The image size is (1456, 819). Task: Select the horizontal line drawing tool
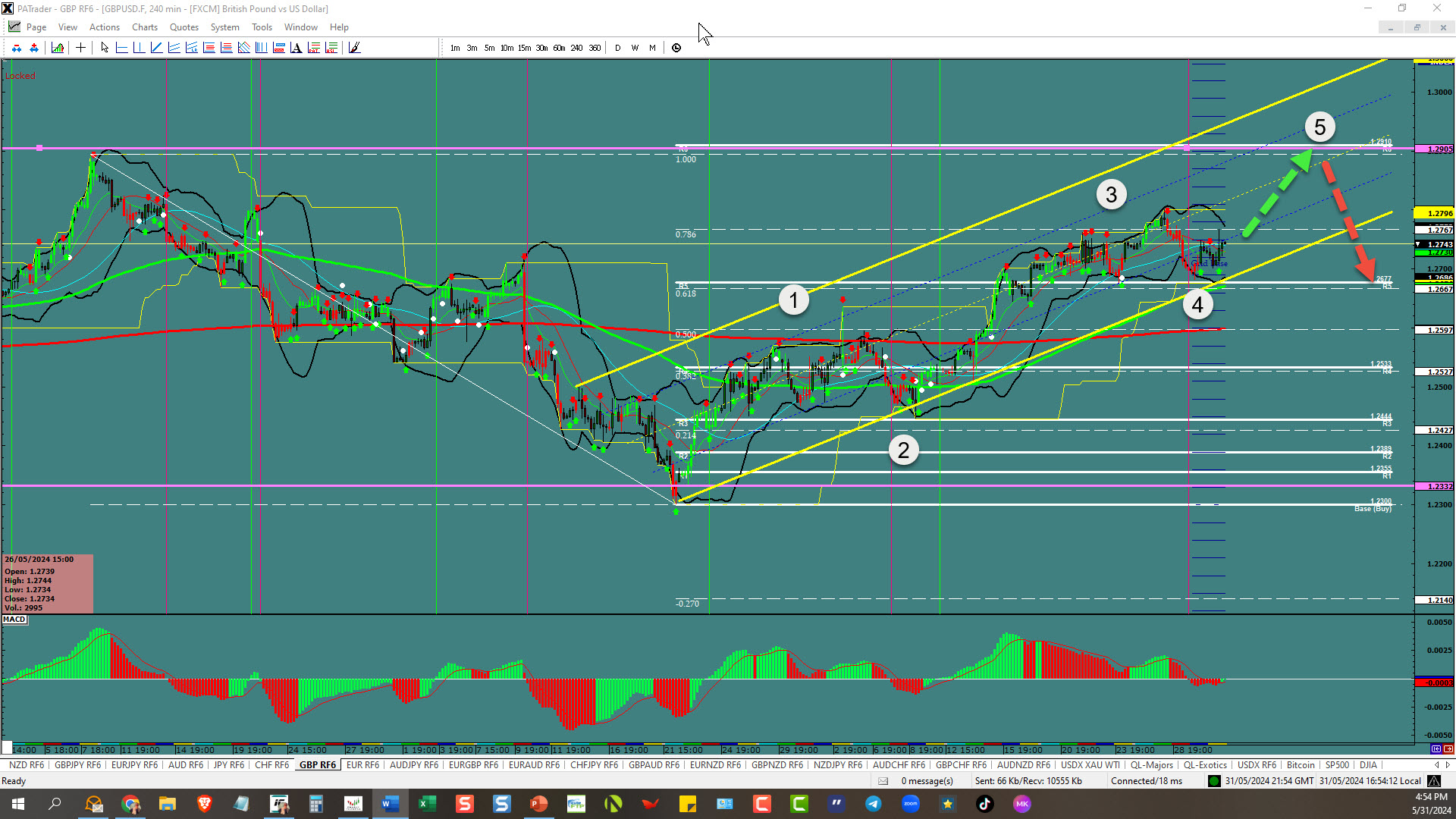(x=122, y=48)
